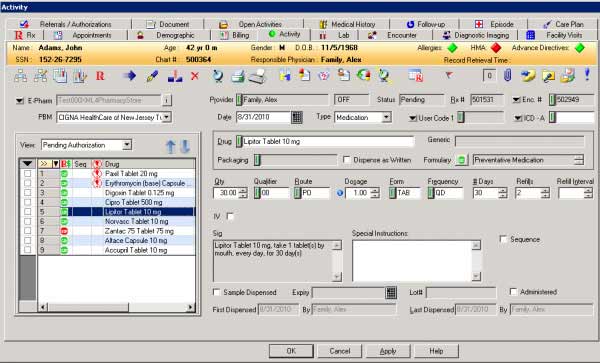600x363 pixels.
Task: Open the Type Medication dropdown
Action: tap(386, 117)
